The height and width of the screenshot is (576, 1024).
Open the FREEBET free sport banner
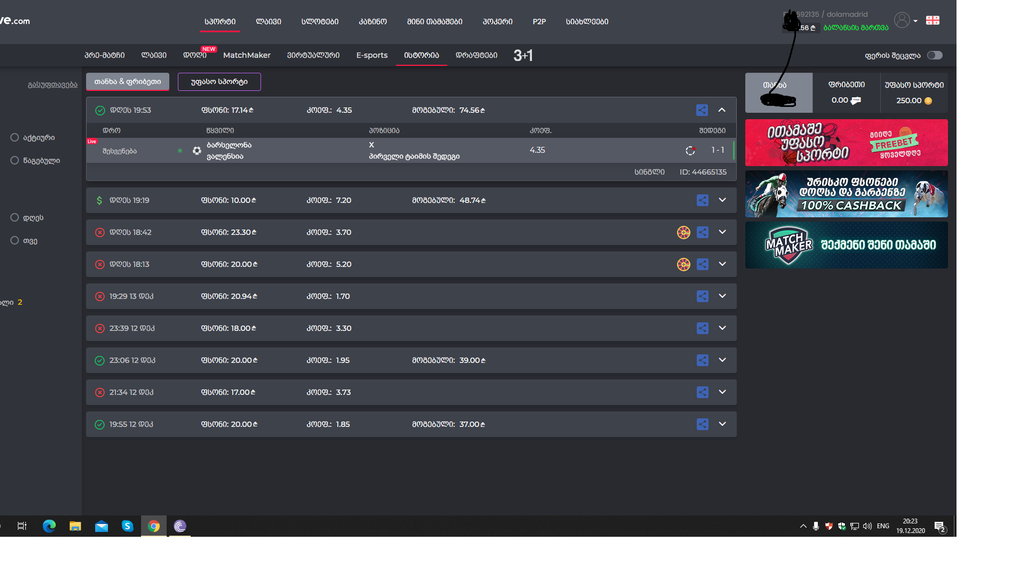coord(846,142)
